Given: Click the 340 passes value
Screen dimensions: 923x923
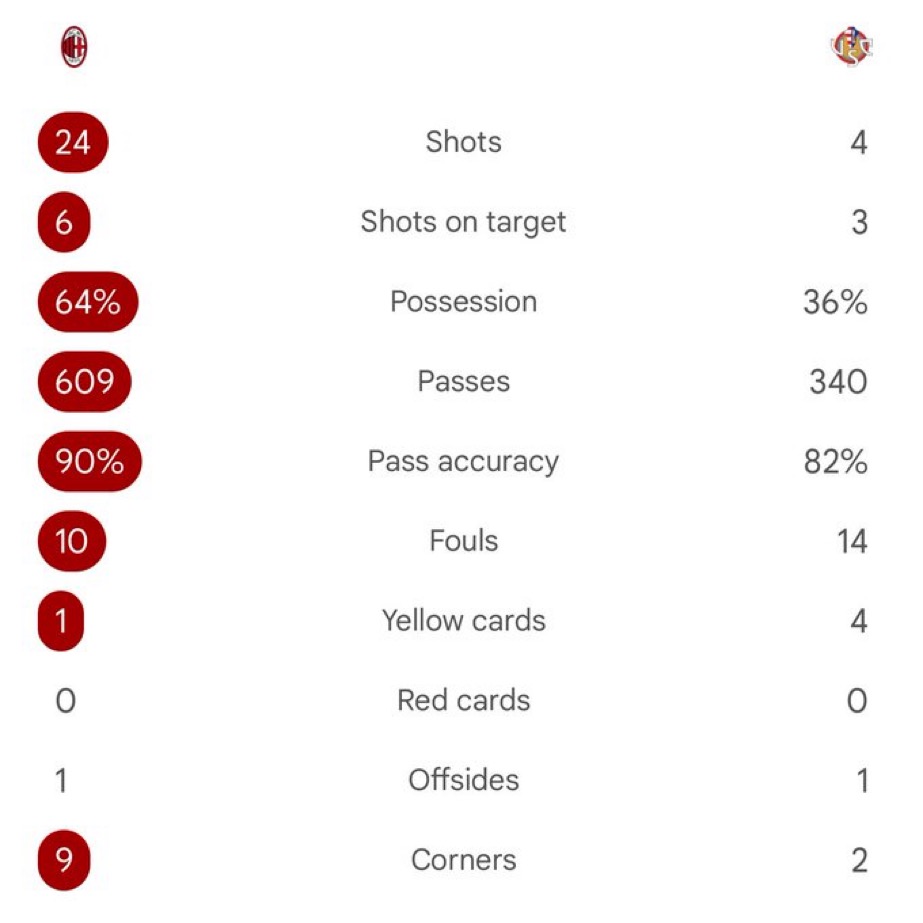Looking at the screenshot, I should pos(838,382).
